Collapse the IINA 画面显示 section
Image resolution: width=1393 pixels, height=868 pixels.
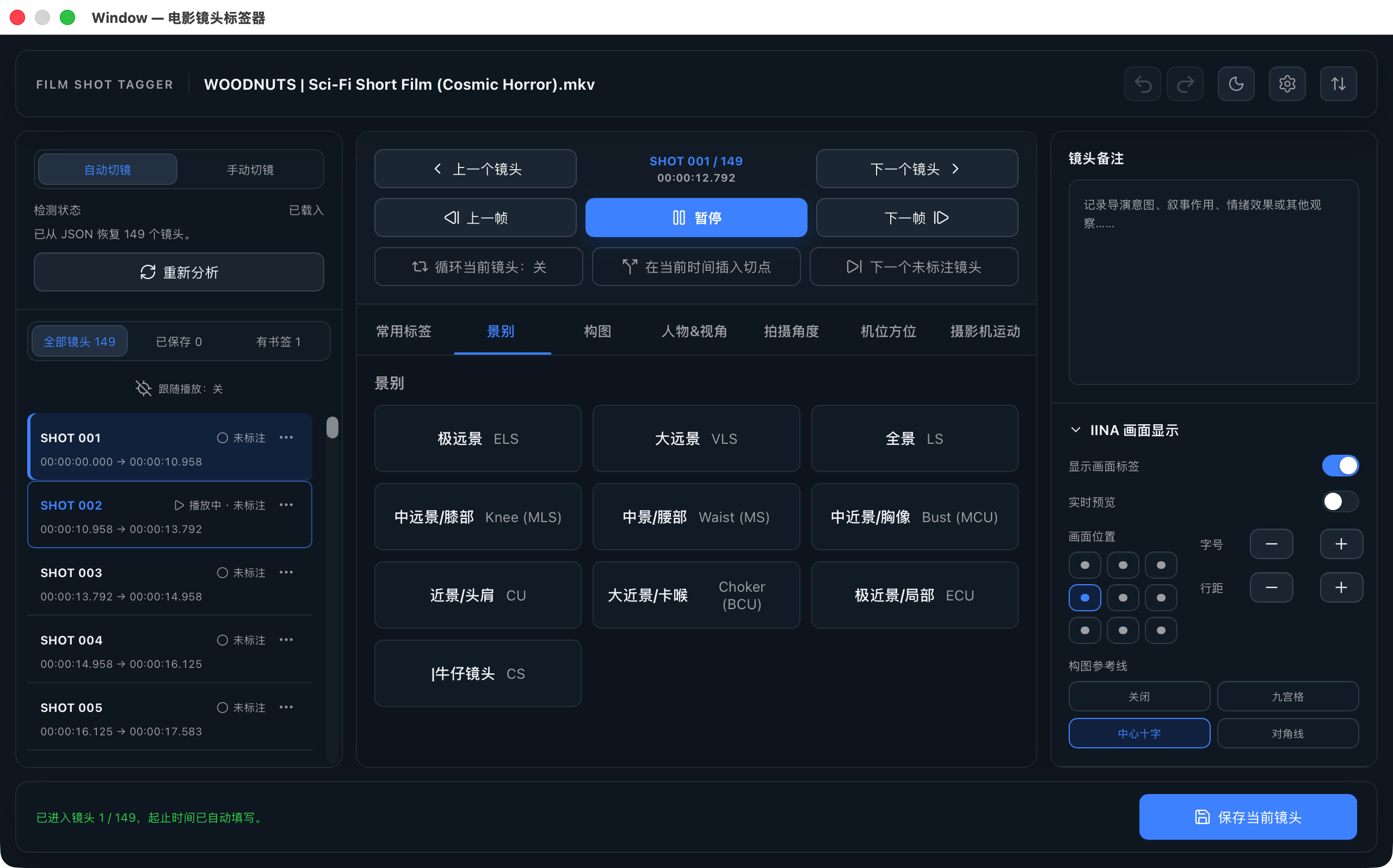pyautogui.click(x=1075, y=430)
